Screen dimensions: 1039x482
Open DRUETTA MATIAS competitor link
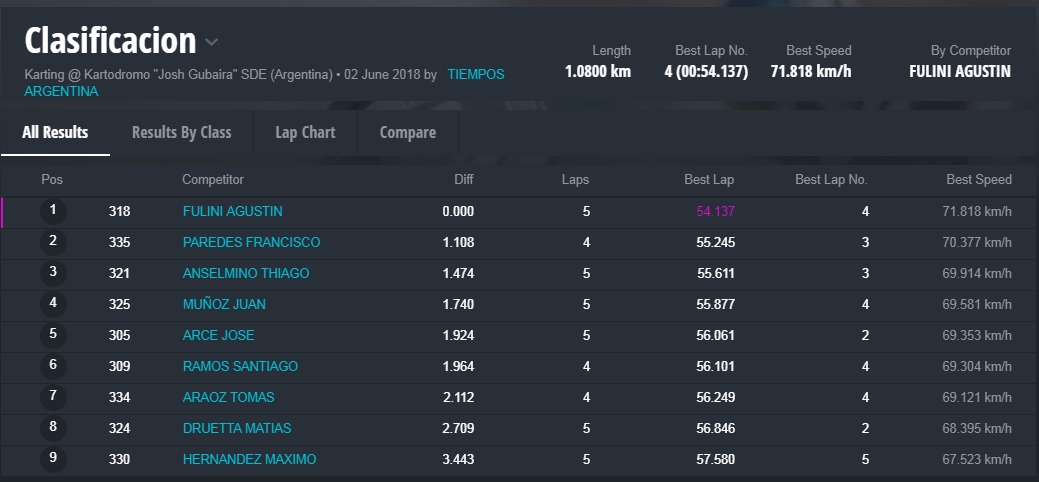point(237,428)
